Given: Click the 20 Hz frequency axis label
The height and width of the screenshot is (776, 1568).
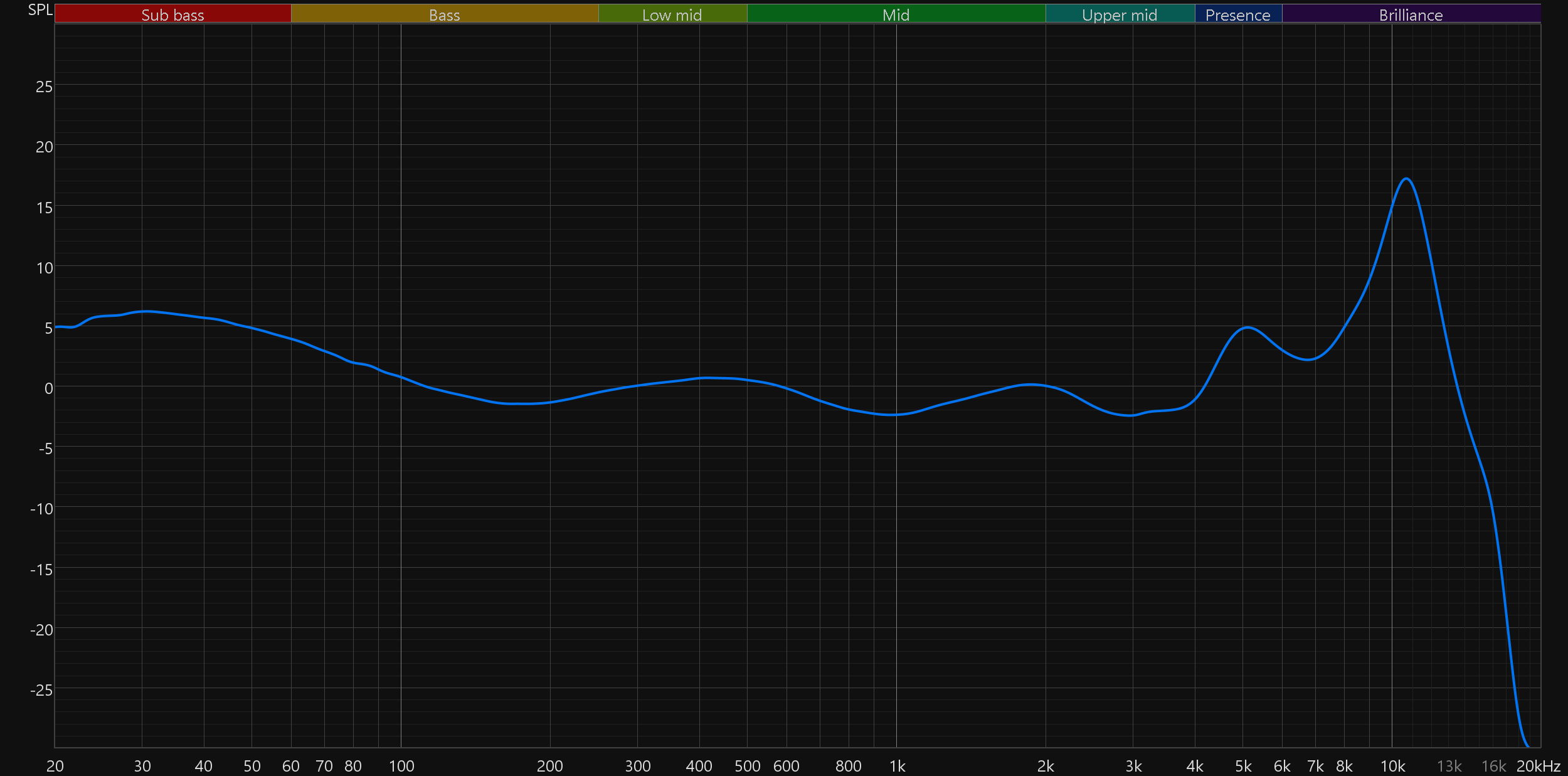Looking at the screenshot, I should coord(55,766).
